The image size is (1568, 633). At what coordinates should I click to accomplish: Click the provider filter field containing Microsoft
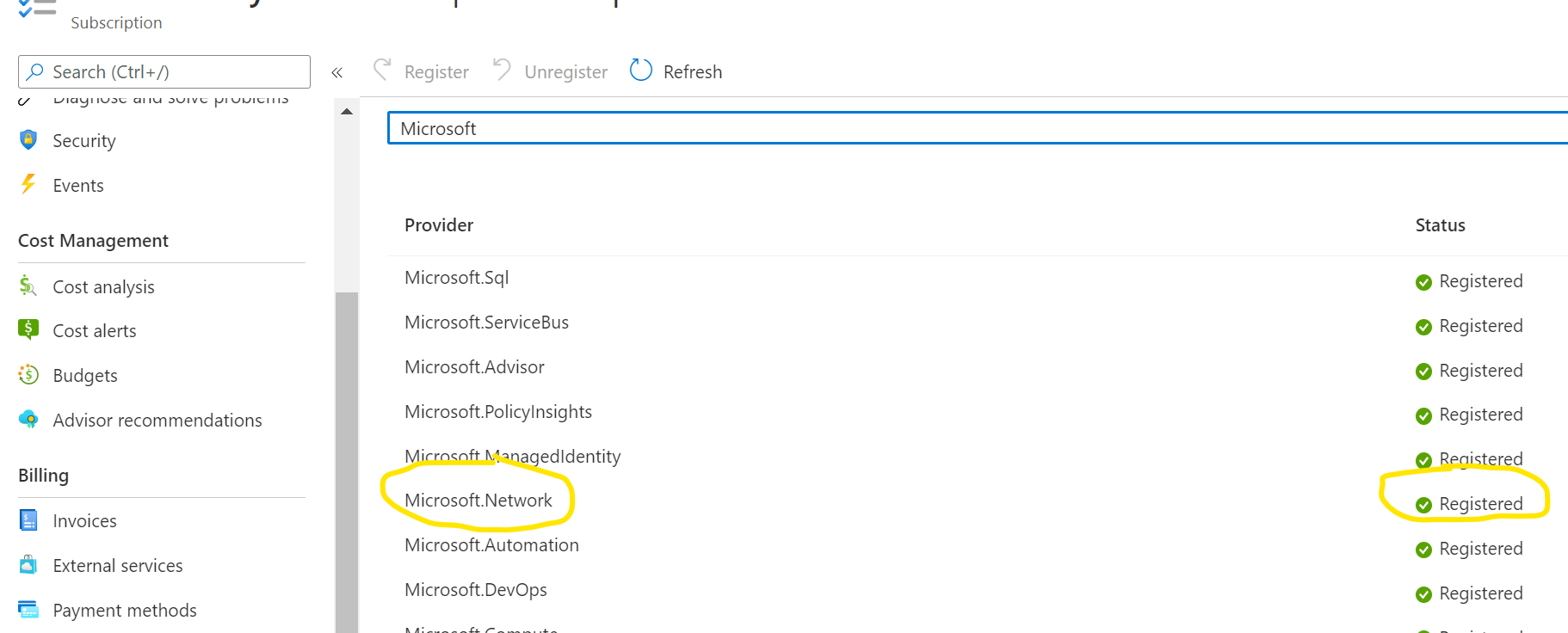(x=978, y=128)
